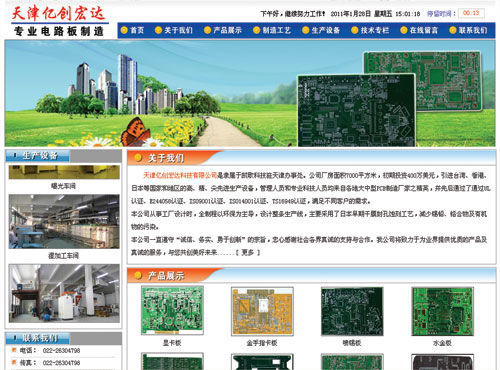
Task: Open the 湿加工车间 workshop photo
Action: pos(64,222)
